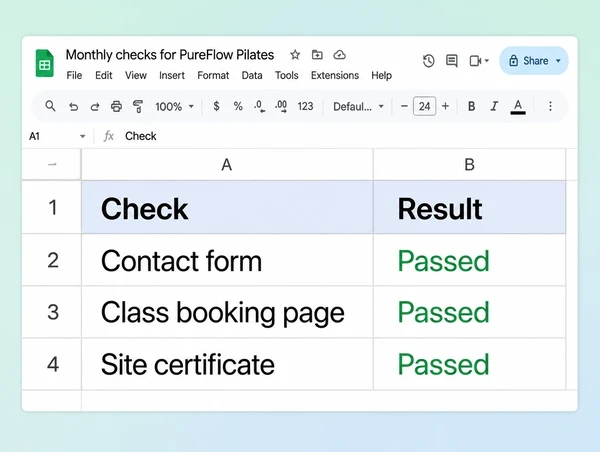The height and width of the screenshot is (452, 600).
Task: Activate the paint format tool
Action: coord(138,106)
